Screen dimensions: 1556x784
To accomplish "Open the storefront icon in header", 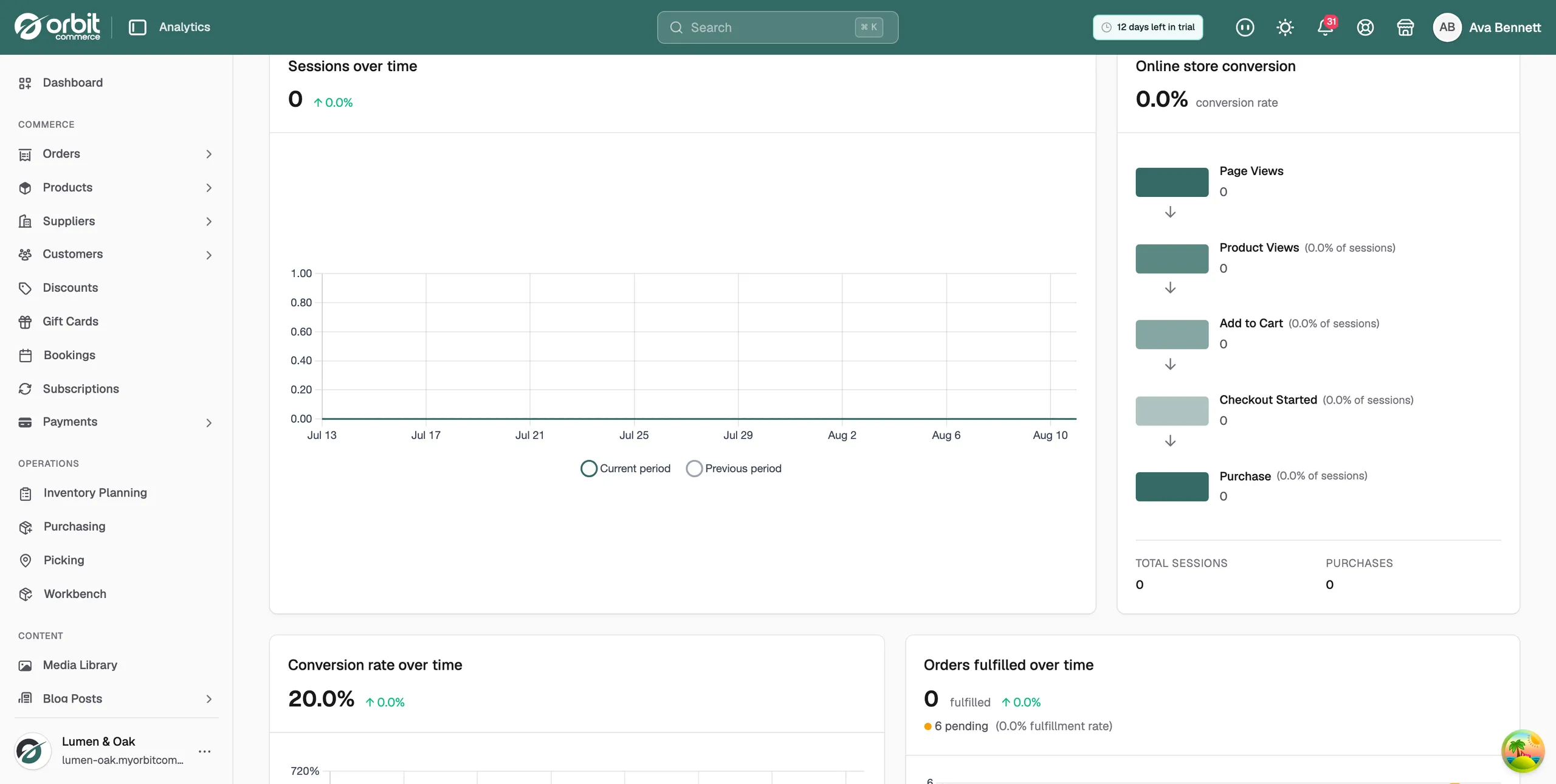I will click(1405, 27).
